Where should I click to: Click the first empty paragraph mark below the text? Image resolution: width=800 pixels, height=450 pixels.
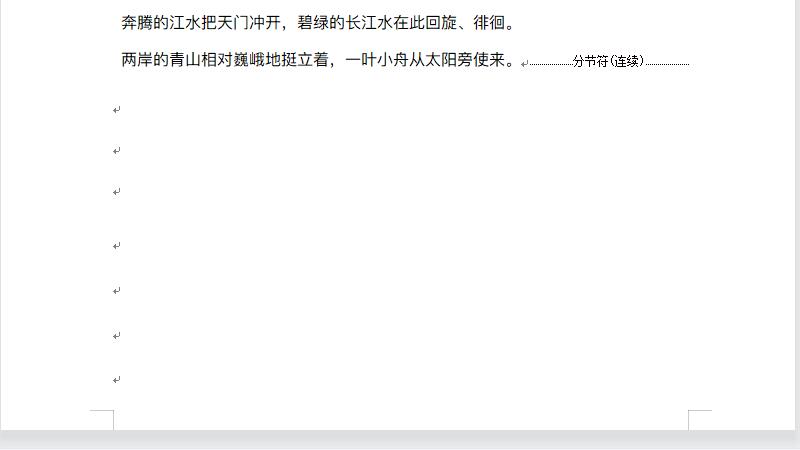click(x=117, y=110)
